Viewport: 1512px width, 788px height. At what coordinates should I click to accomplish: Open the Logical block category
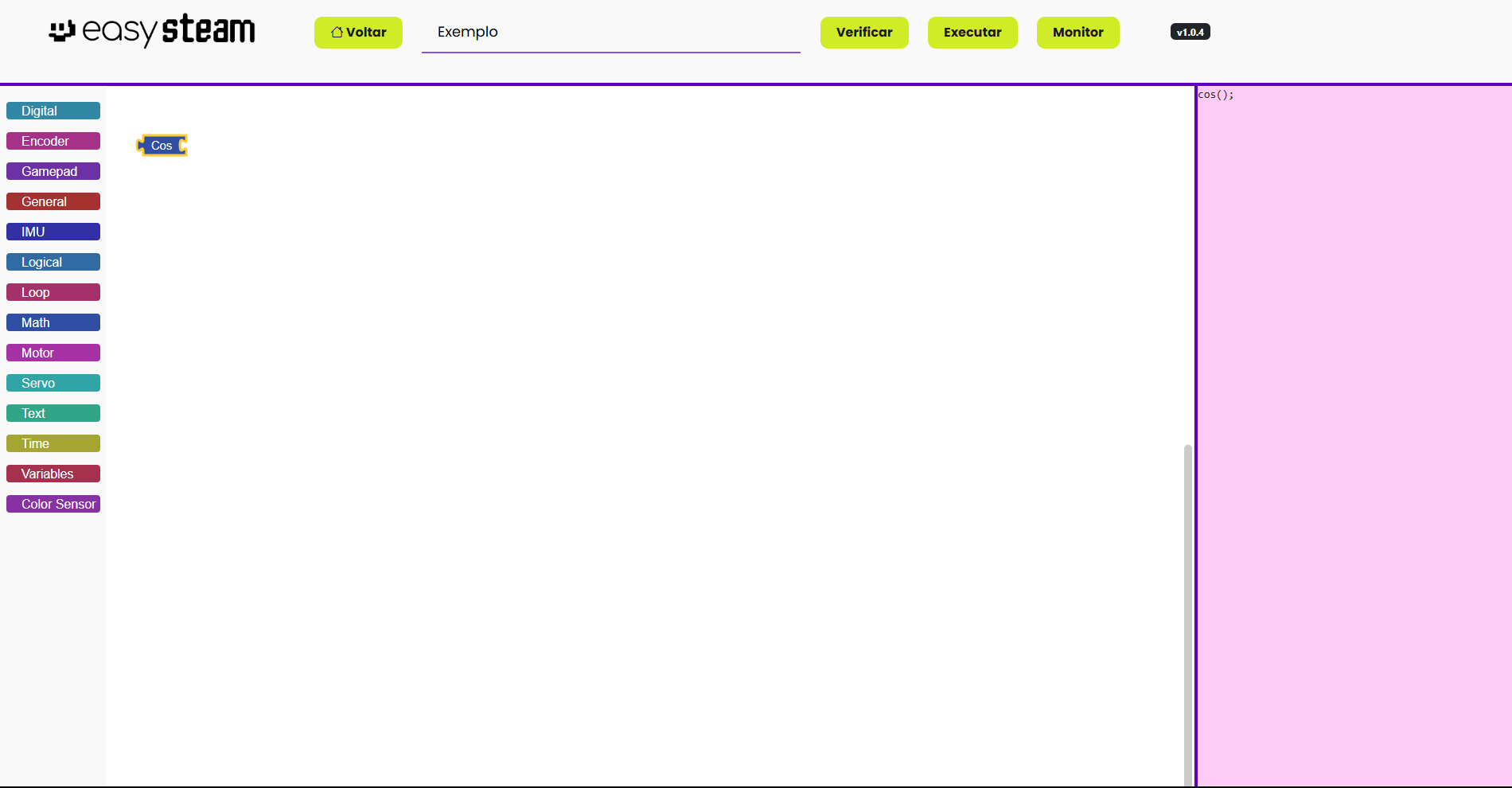coord(53,262)
